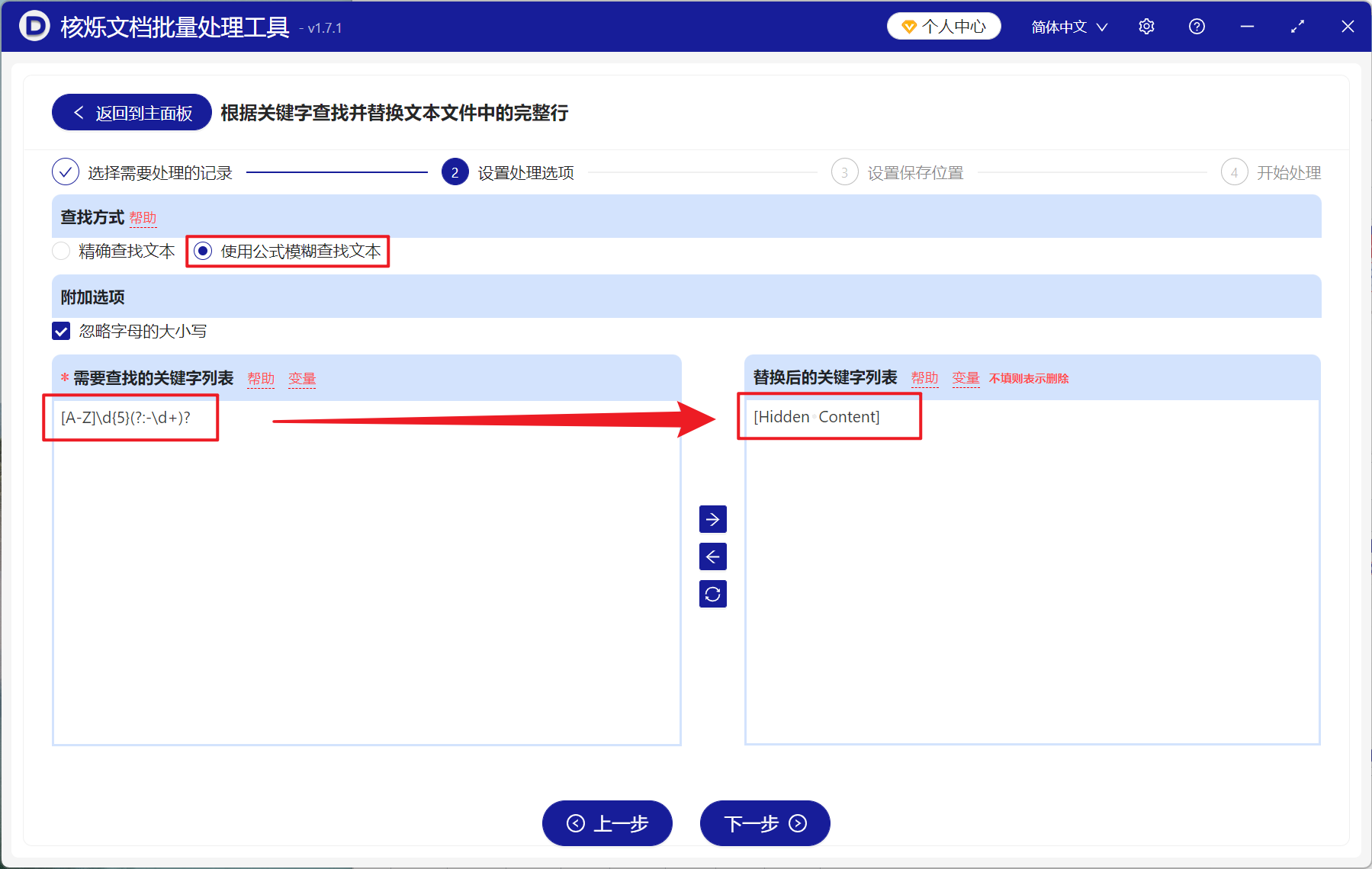Click the 变量 link beside 需要查找的关键字列表
The image size is (1372, 869).
tap(301, 378)
